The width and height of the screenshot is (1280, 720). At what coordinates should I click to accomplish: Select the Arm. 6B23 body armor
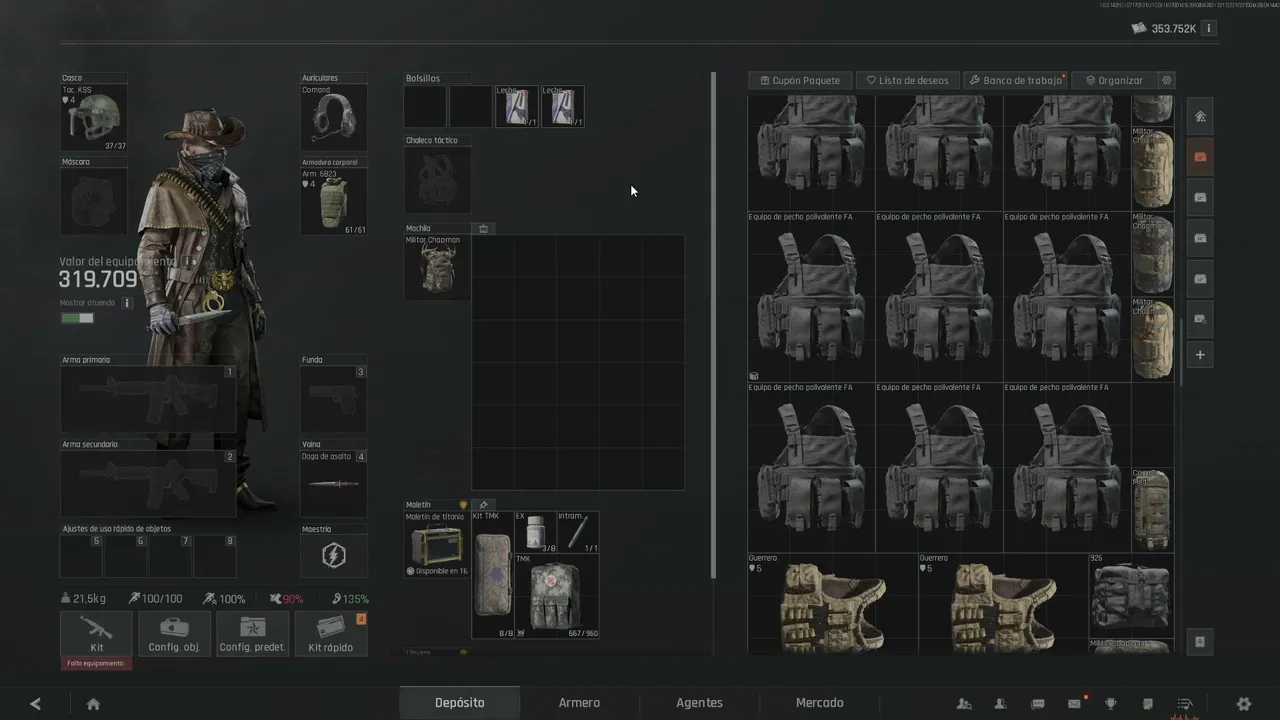tap(334, 202)
